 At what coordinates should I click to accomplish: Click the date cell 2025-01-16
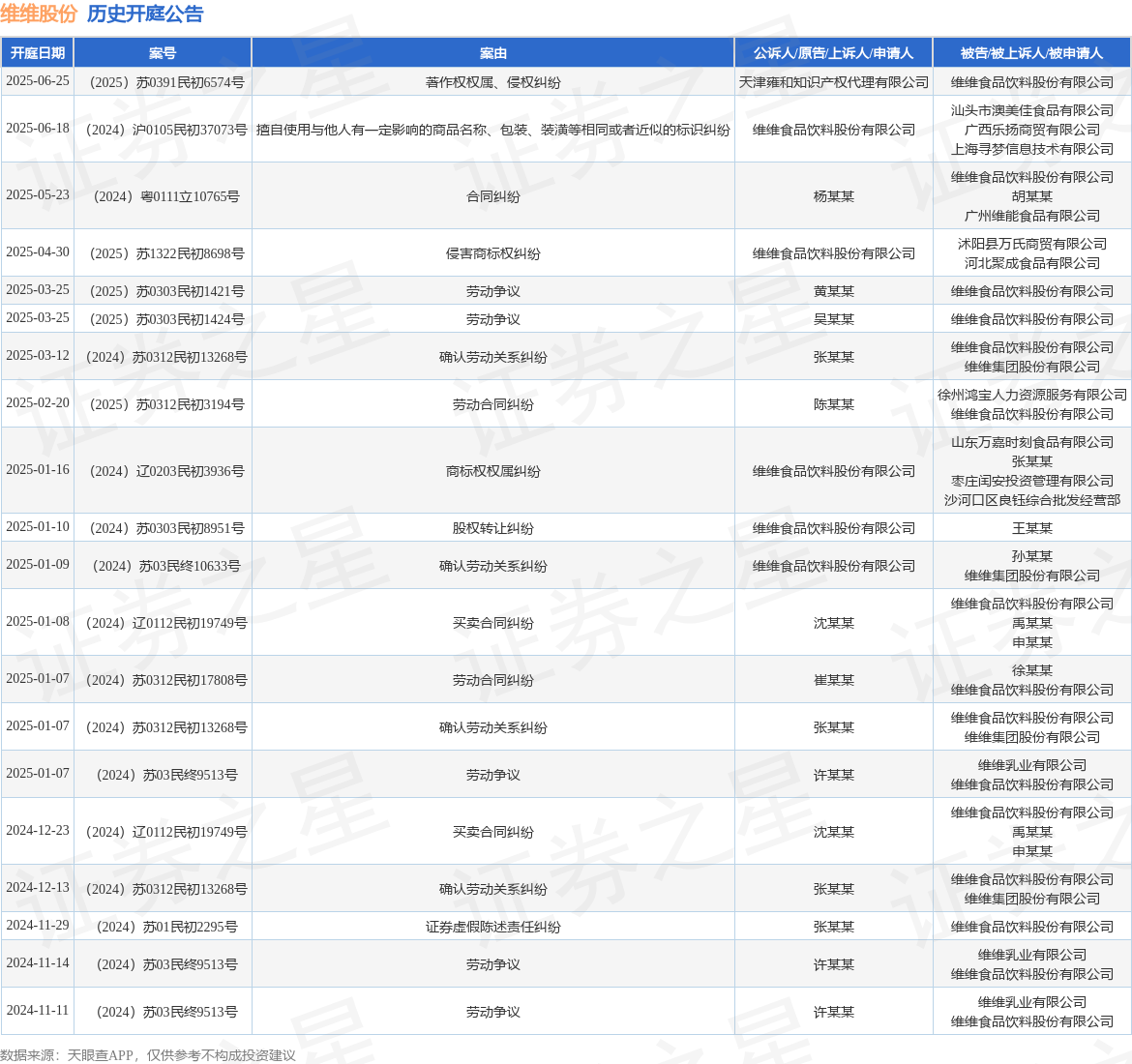(x=38, y=470)
